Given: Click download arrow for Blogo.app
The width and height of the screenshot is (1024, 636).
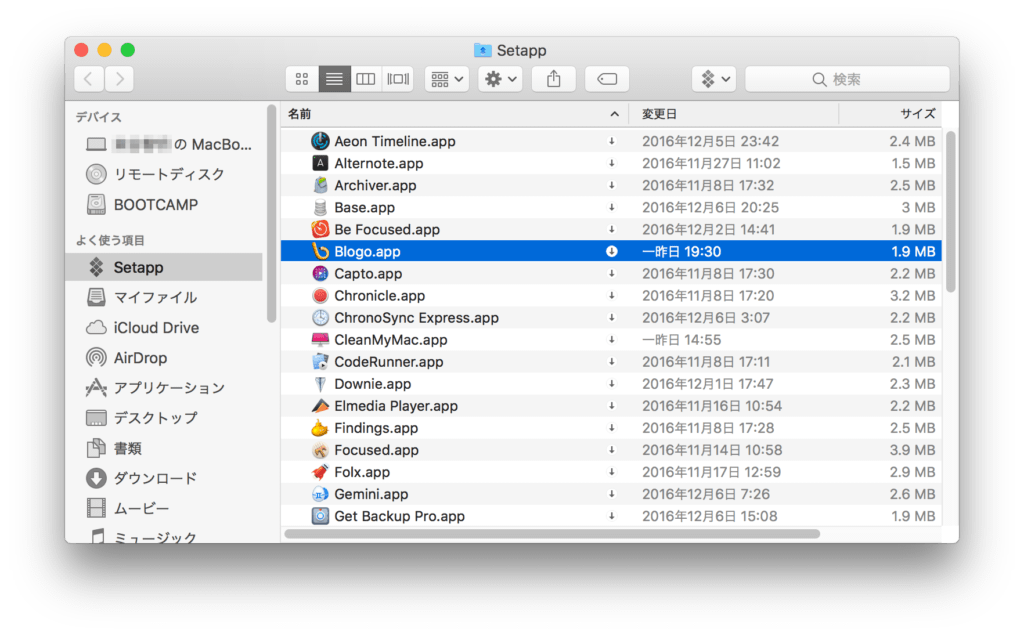Looking at the screenshot, I should point(612,251).
